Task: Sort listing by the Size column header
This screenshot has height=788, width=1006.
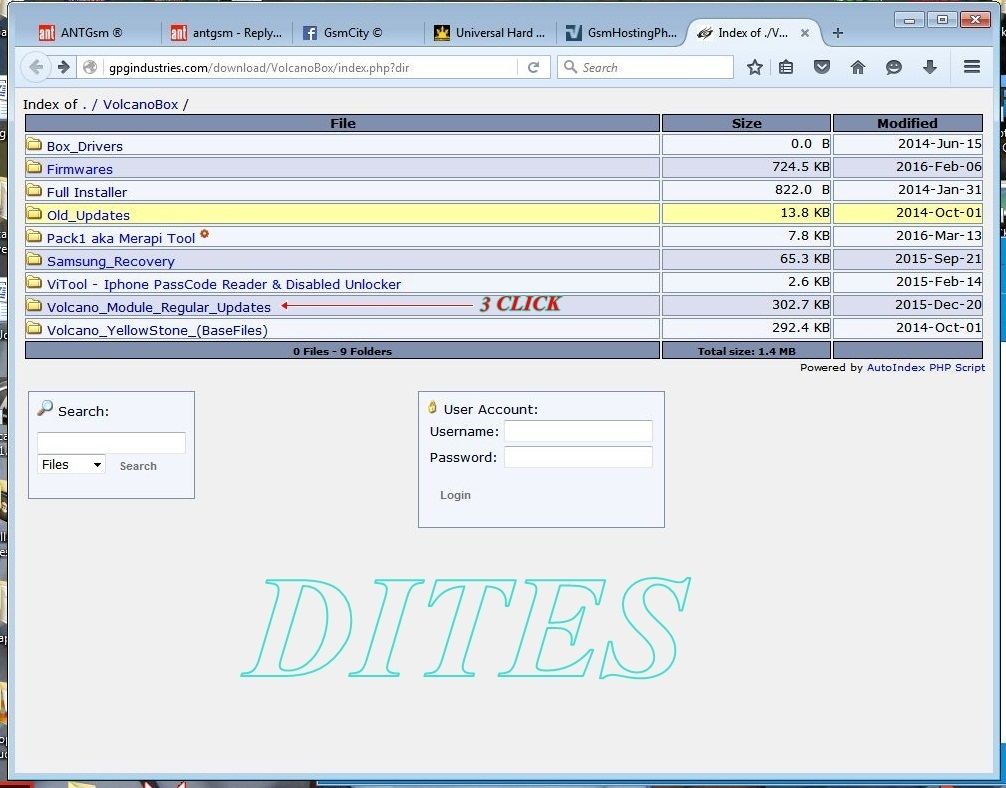Action: (x=747, y=123)
